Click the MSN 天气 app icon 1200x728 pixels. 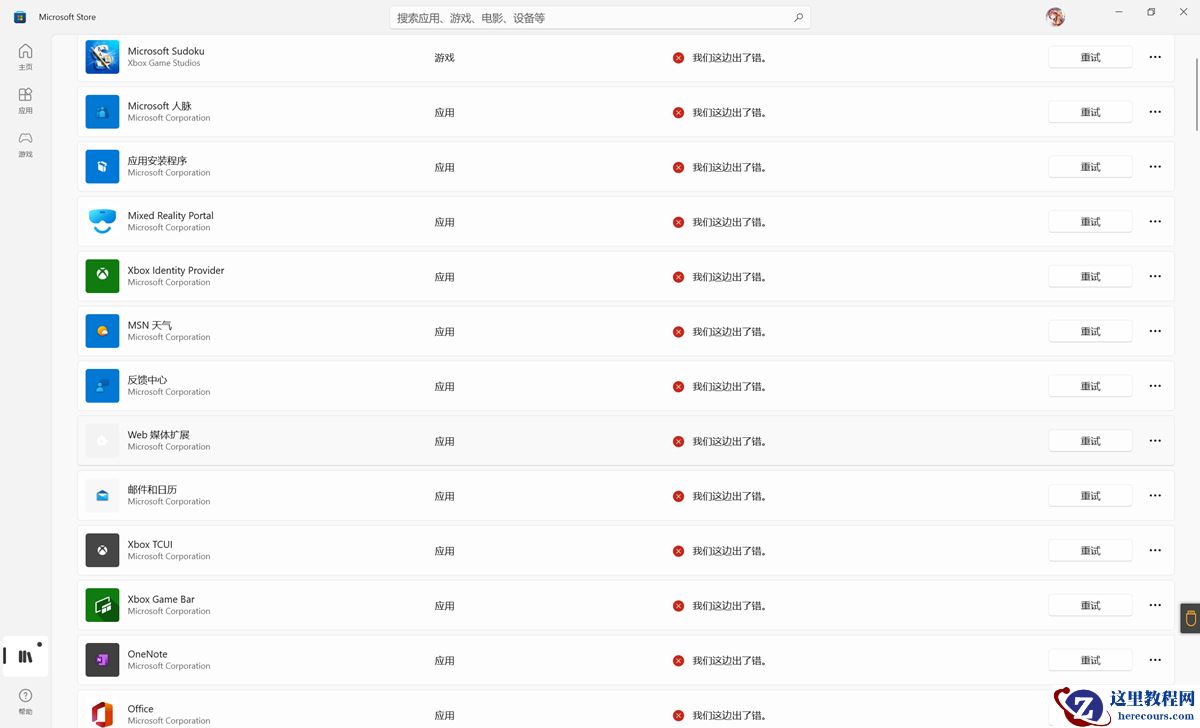click(102, 331)
